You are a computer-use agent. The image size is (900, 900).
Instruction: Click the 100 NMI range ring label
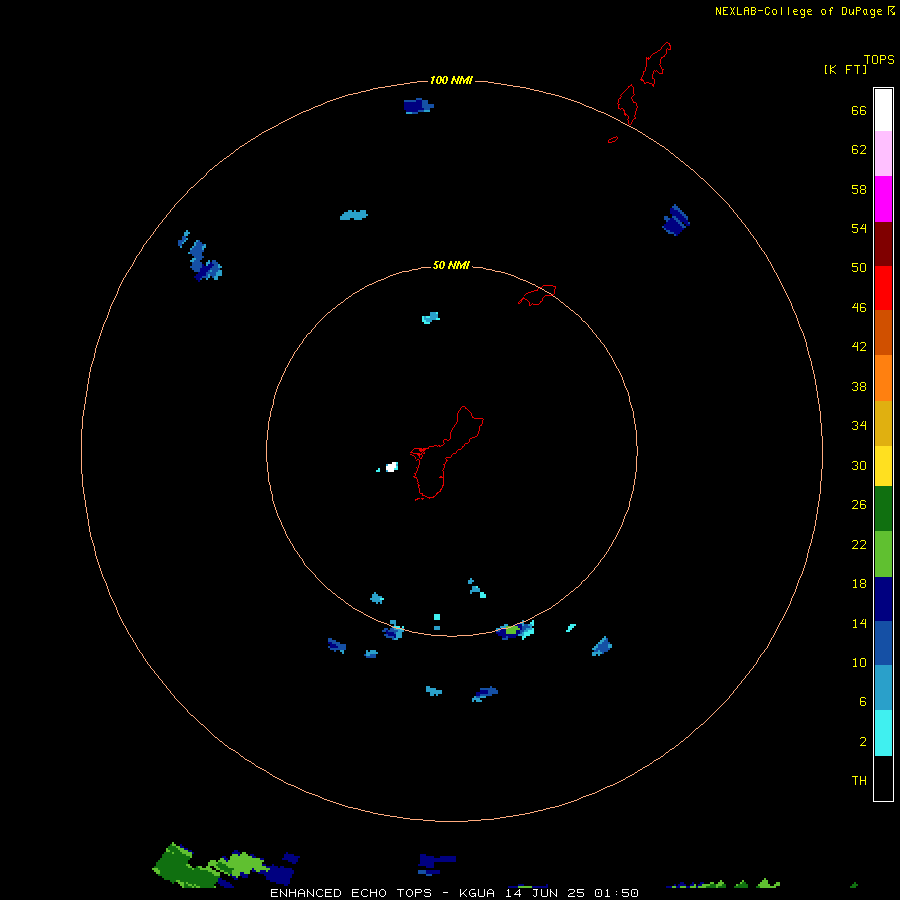451,80
